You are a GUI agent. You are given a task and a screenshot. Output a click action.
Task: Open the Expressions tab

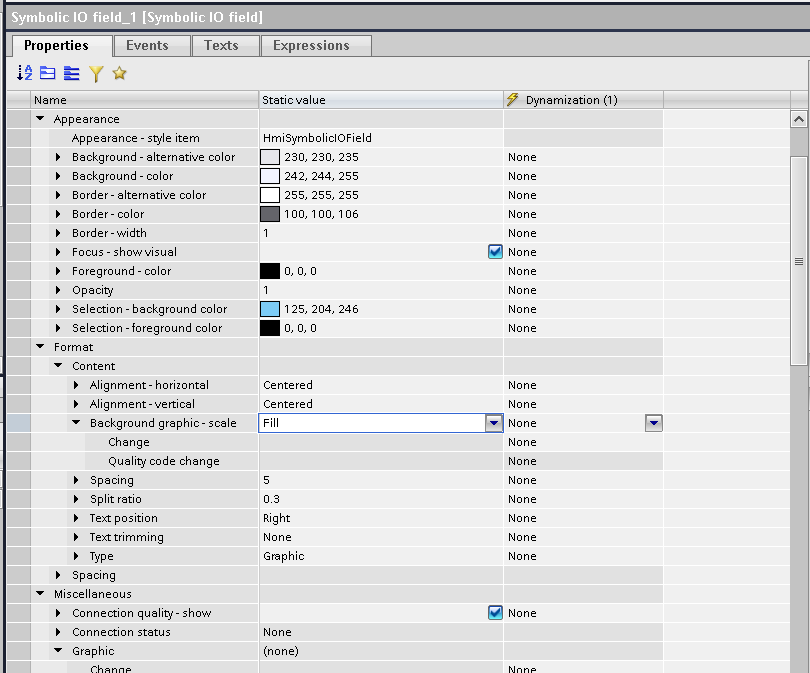(311, 46)
